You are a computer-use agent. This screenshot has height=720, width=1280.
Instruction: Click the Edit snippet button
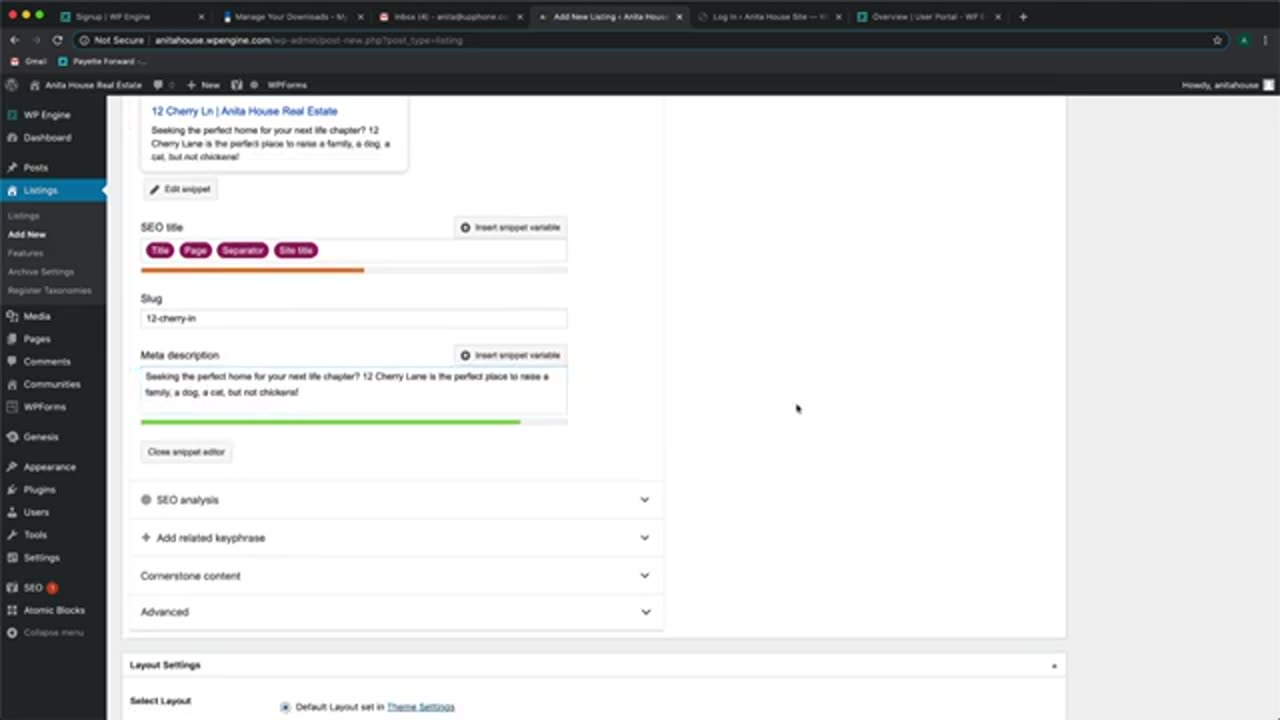pos(180,189)
